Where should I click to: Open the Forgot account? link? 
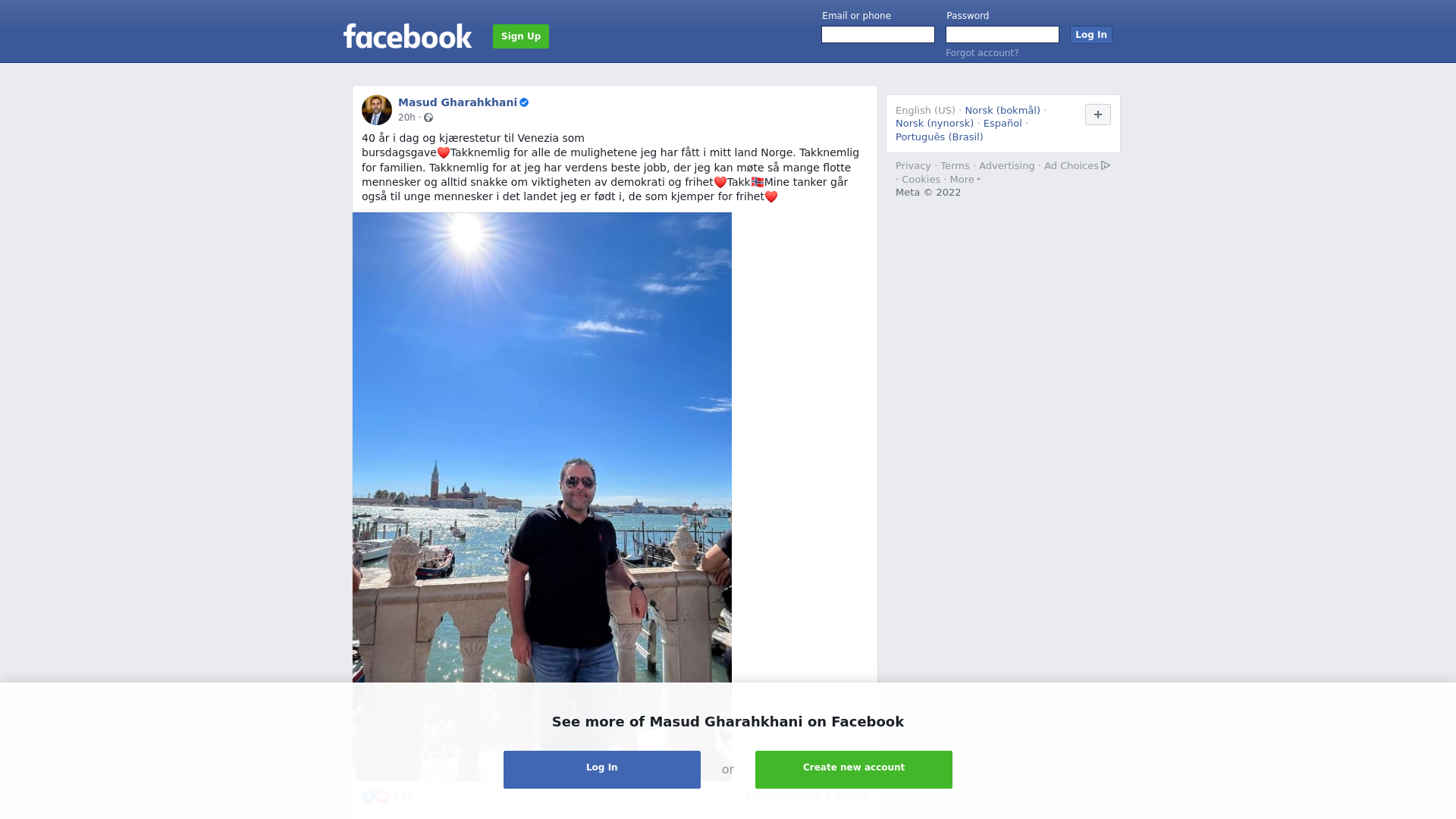[982, 53]
